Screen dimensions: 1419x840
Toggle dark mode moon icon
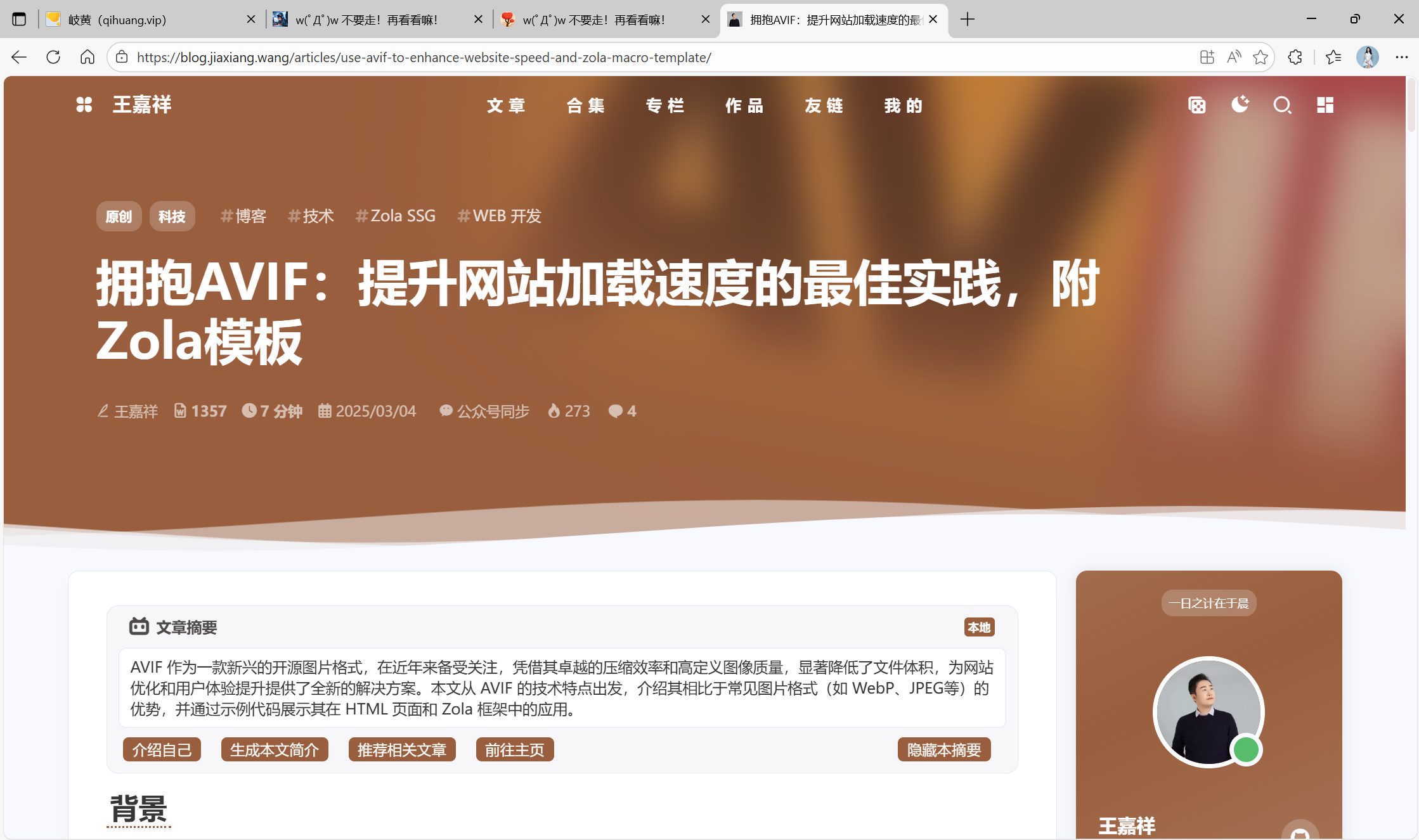[1240, 105]
